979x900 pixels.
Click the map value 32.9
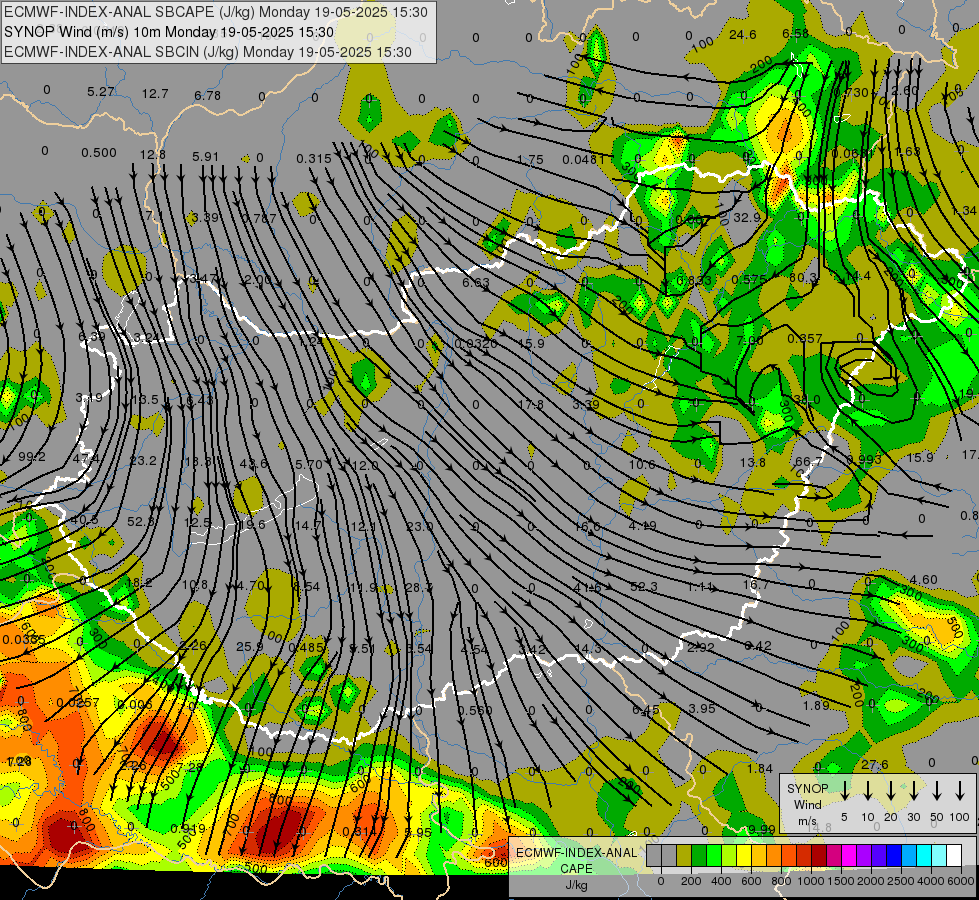coord(747,217)
